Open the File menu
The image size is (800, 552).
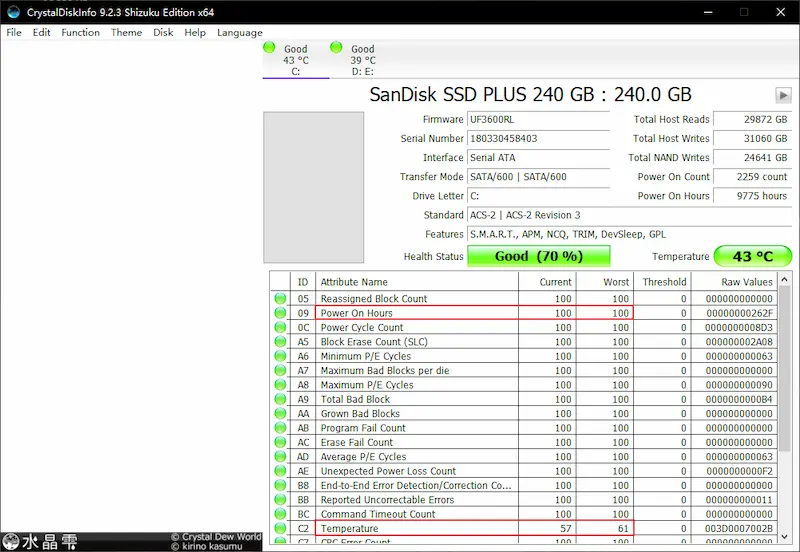click(x=14, y=32)
